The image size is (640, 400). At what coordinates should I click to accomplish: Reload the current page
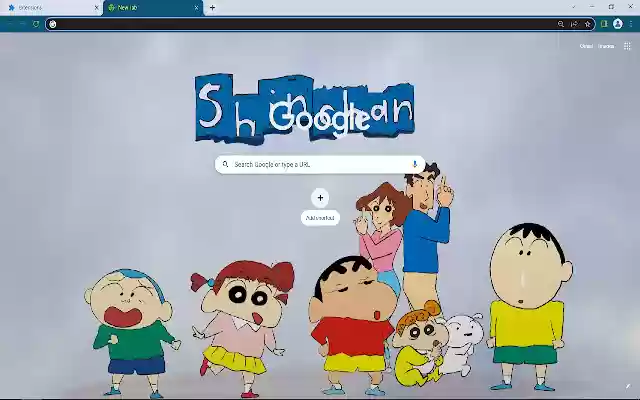[36, 24]
